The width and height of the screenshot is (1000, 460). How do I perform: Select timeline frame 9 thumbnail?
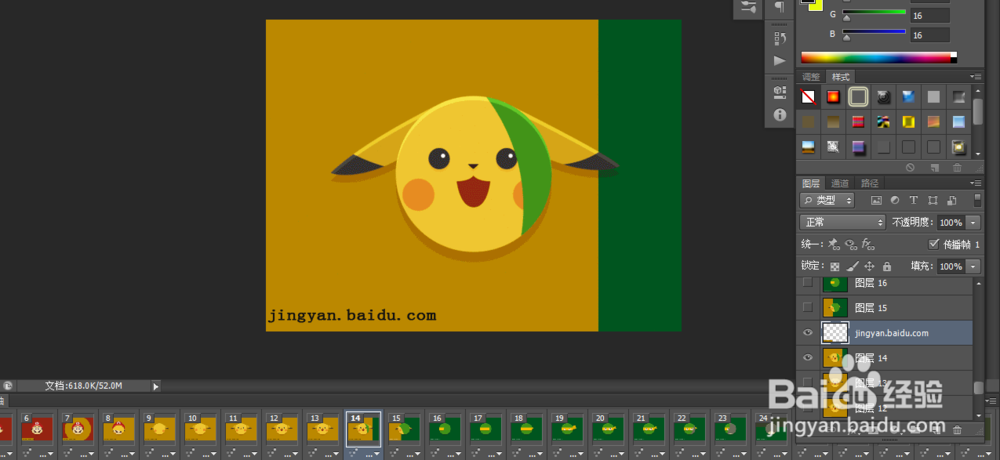point(159,428)
